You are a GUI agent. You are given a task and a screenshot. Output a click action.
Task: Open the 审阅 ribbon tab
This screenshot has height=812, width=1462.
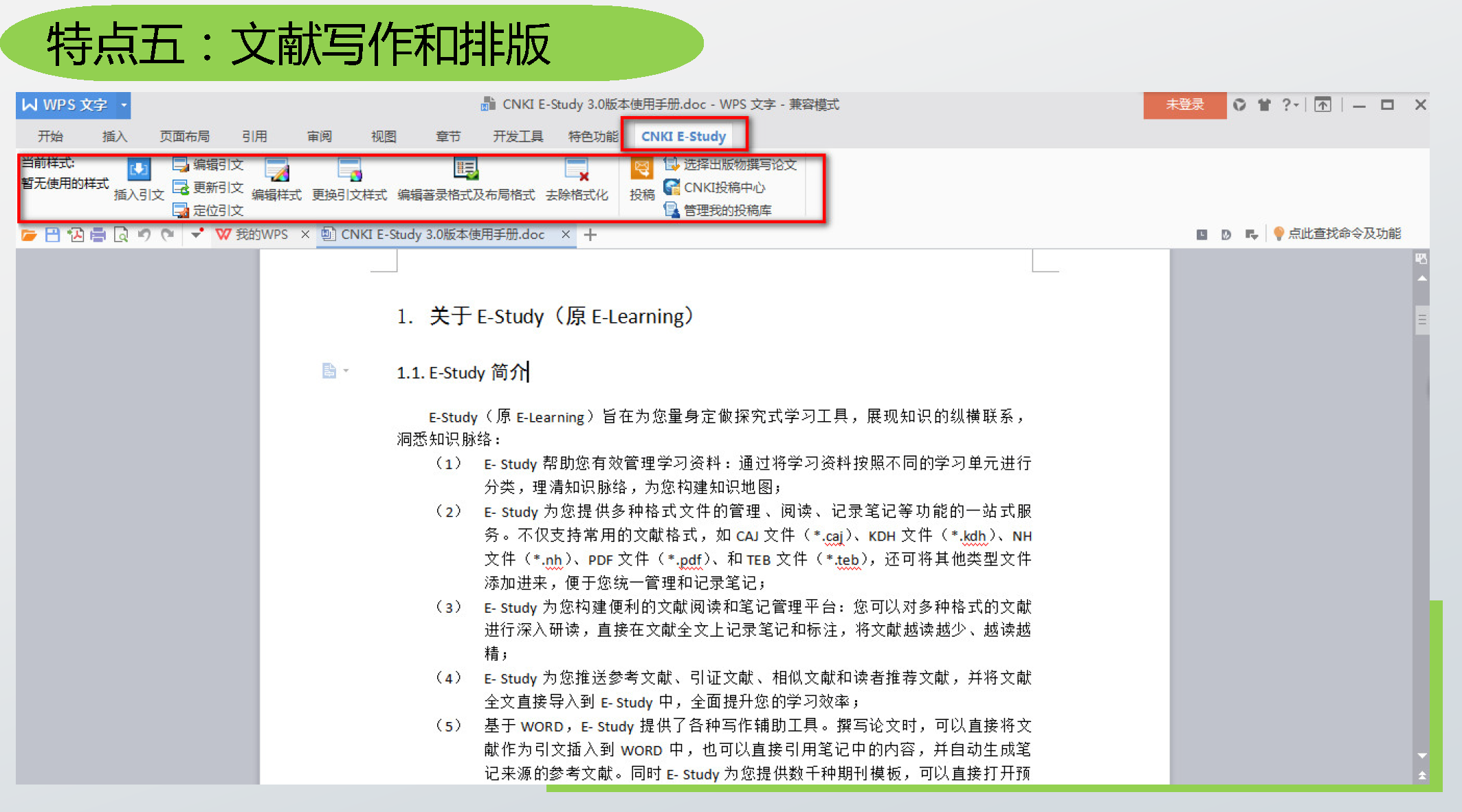(319, 137)
